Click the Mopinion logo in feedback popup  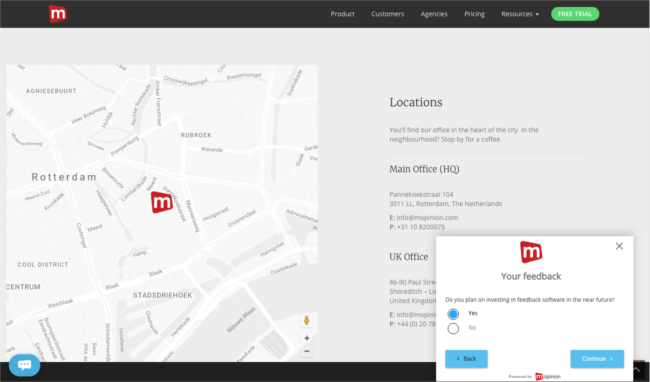(x=531, y=252)
